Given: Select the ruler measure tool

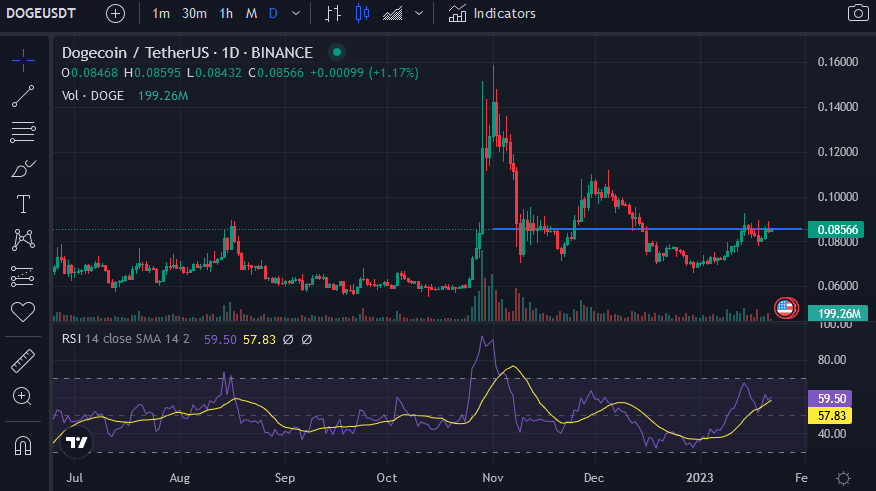Looking at the screenshot, I should click(23, 360).
